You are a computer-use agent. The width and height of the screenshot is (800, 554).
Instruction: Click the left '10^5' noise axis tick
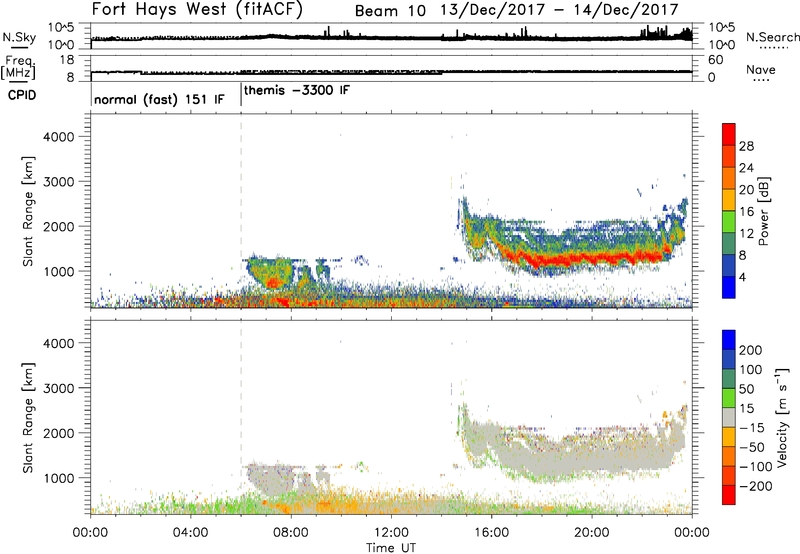coord(61,28)
